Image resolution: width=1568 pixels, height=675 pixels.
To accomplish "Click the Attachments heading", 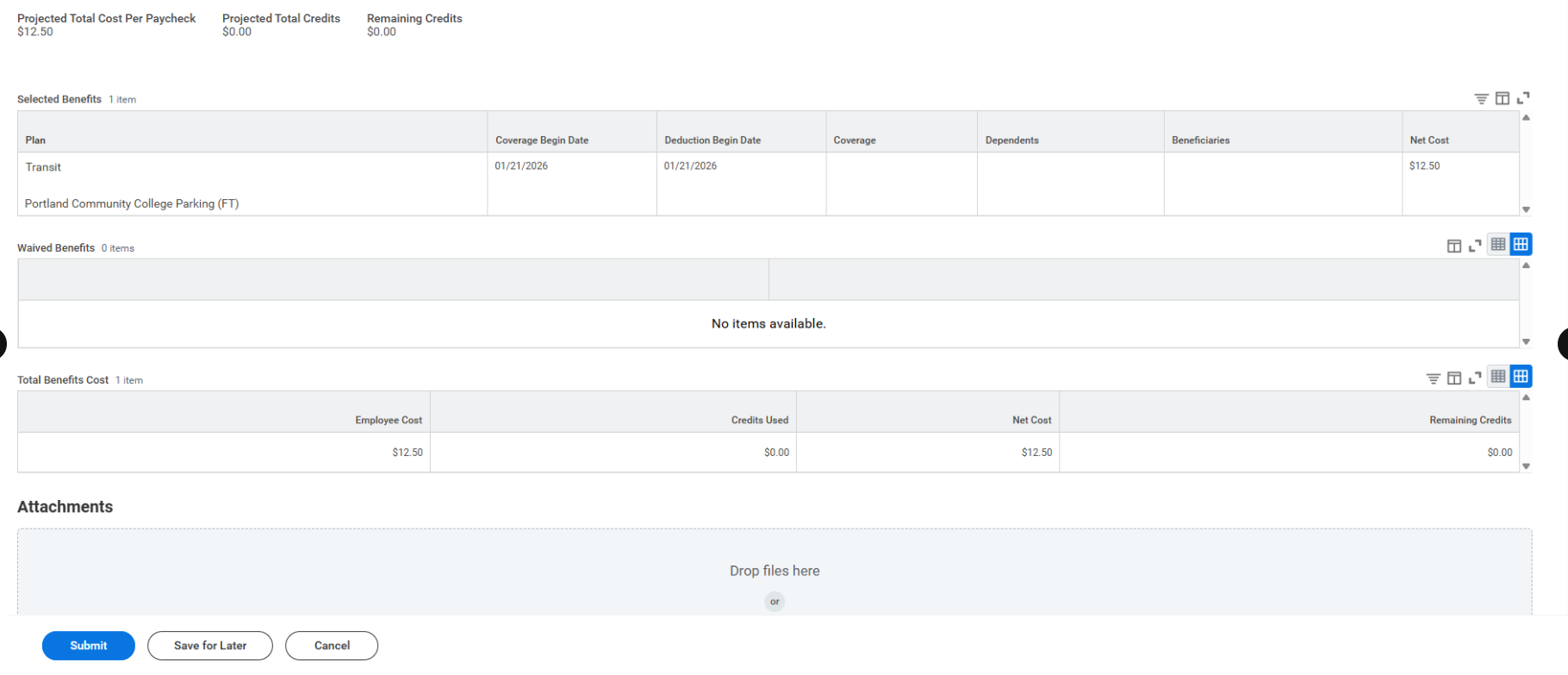I will (x=65, y=507).
